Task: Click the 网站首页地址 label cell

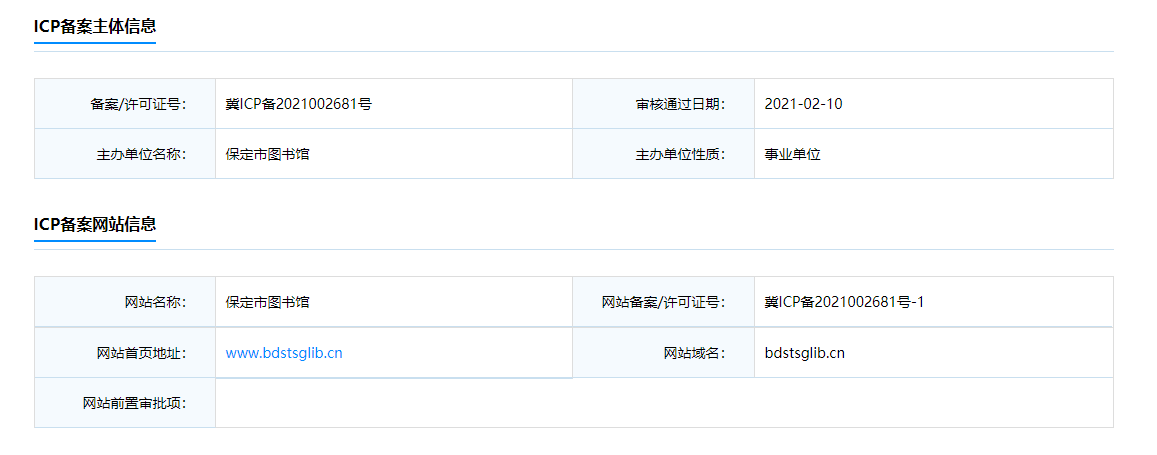Action: coord(125,352)
